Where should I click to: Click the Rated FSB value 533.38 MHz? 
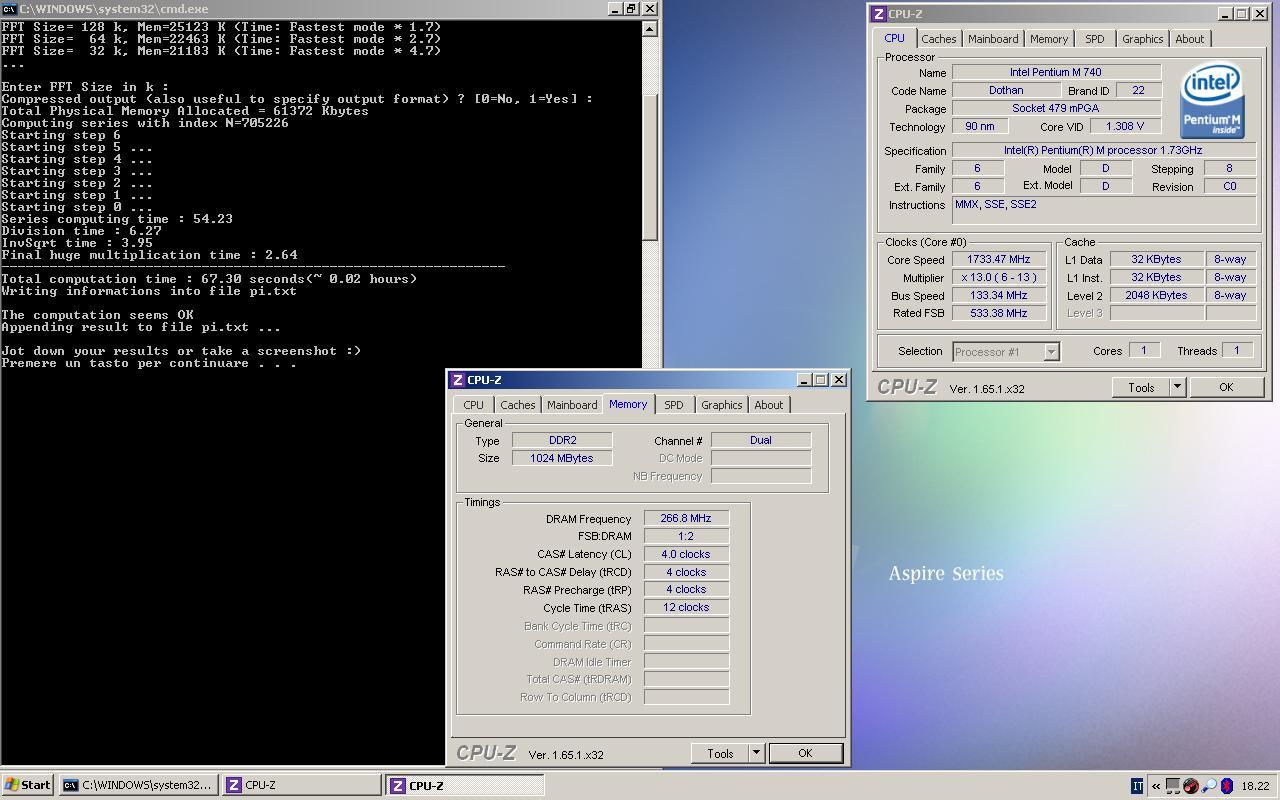coord(999,313)
